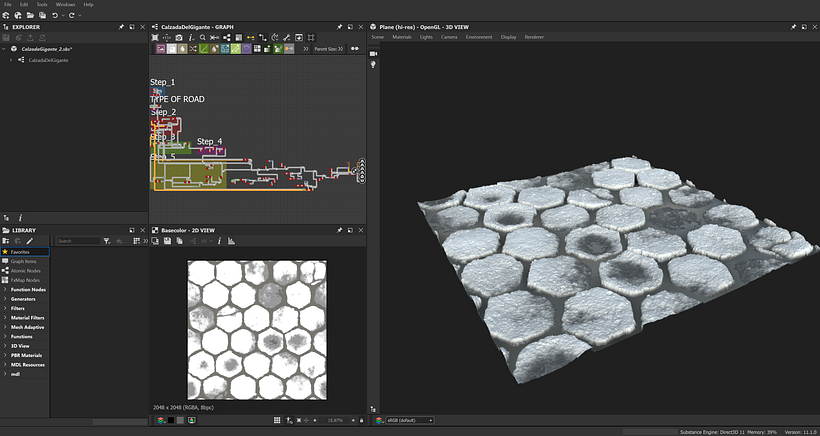Expand the CalzadaDelGigante graph in Explorer

(x=10, y=60)
